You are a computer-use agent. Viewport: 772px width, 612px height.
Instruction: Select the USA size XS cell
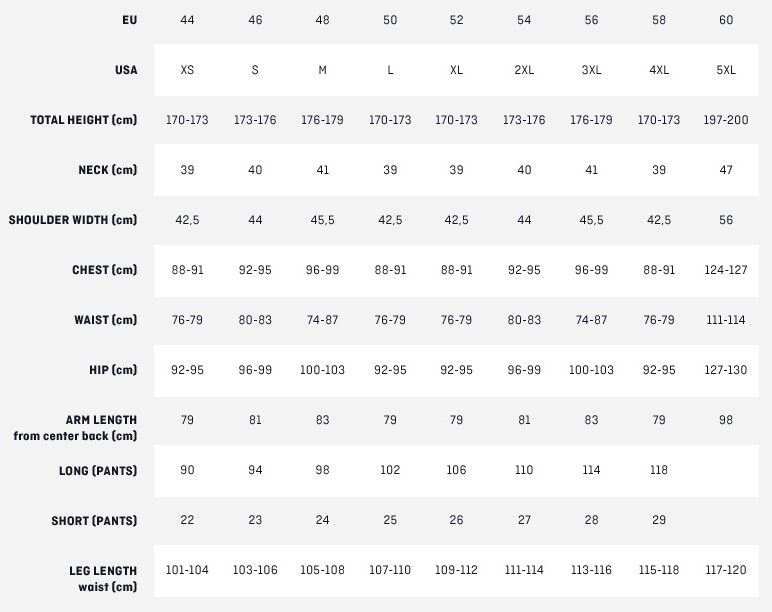click(187, 70)
